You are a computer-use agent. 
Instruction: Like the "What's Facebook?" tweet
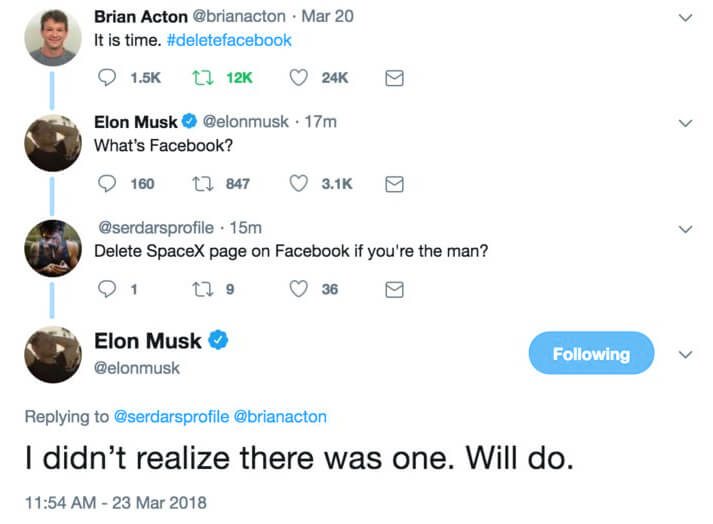click(298, 184)
